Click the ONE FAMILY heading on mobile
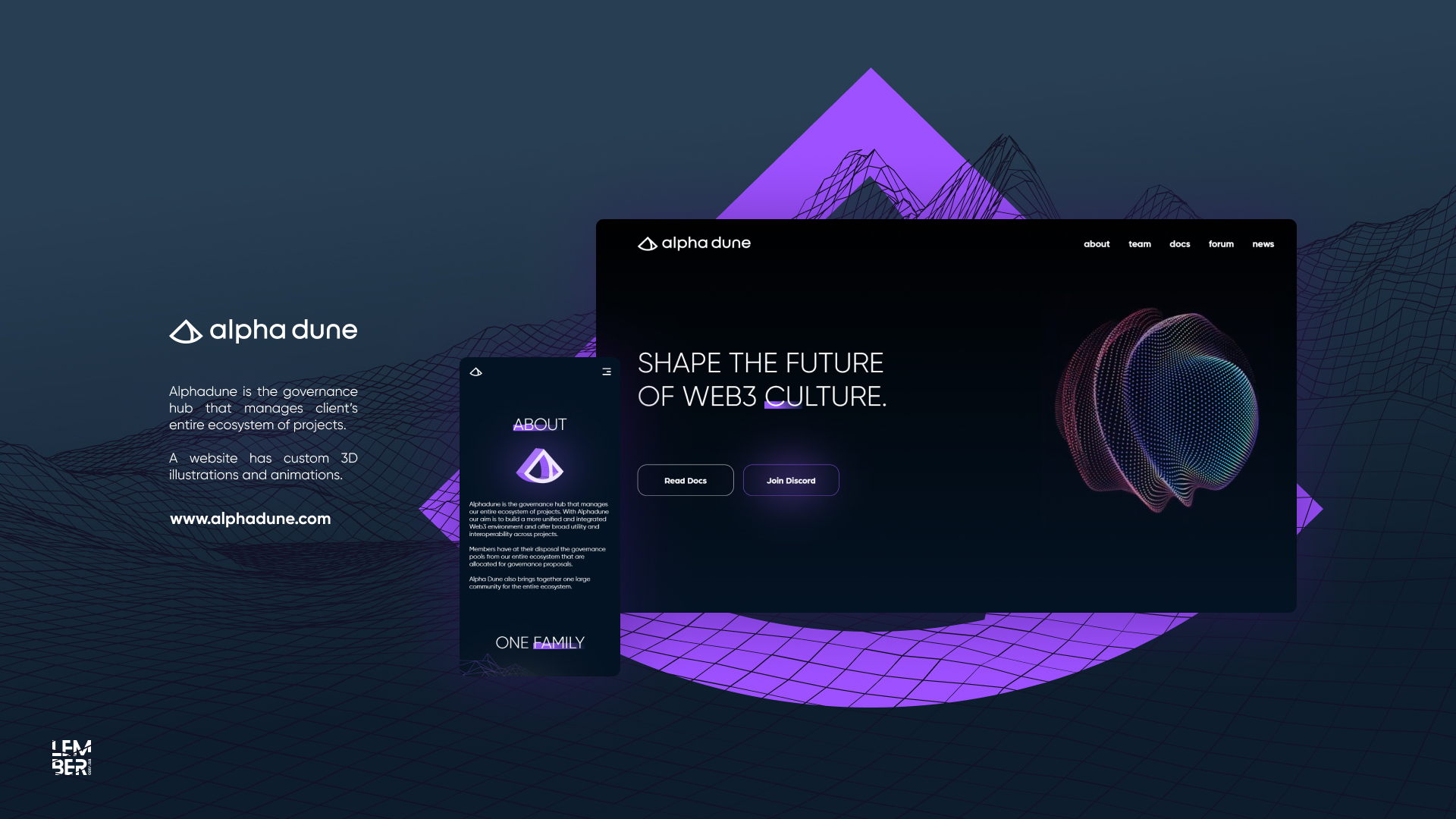 tap(540, 642)
